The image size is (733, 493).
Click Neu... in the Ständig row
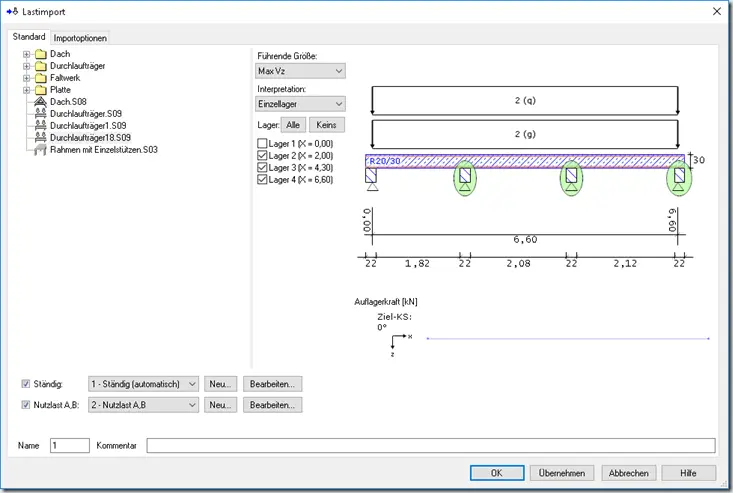tap(220, 384)
